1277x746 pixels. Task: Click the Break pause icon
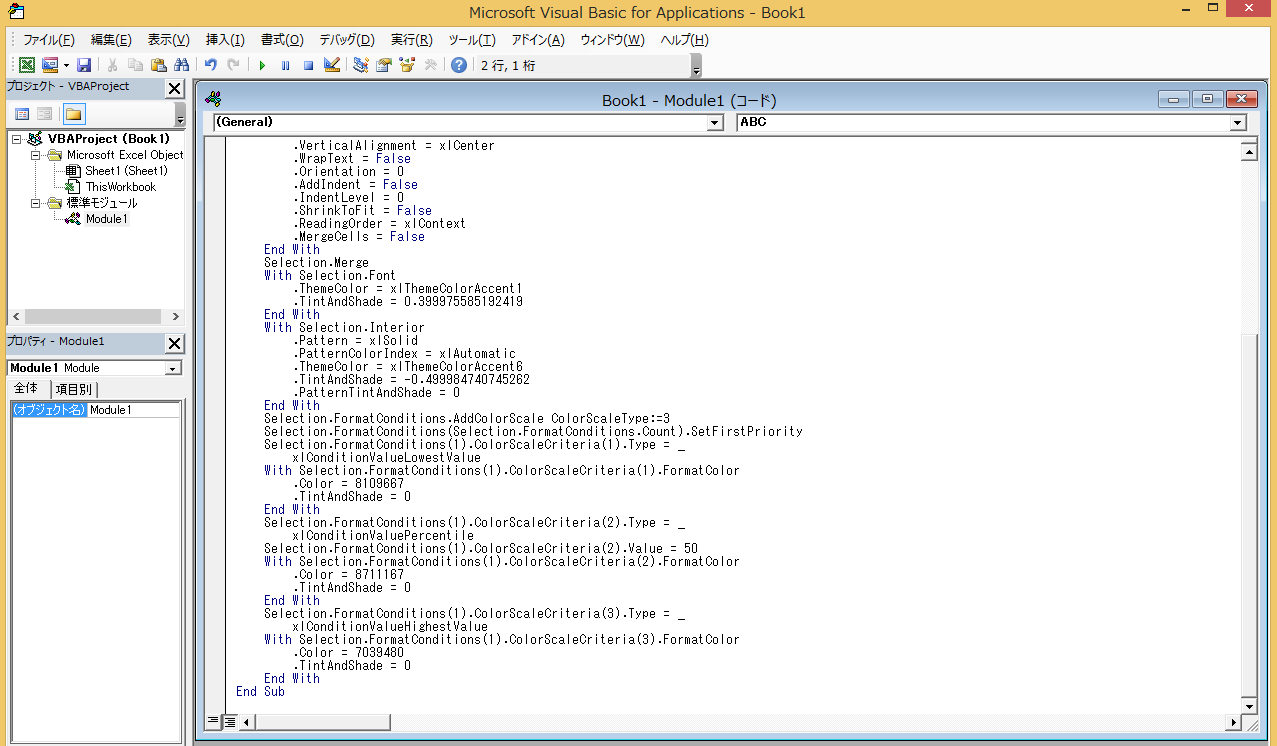point(285,65)
